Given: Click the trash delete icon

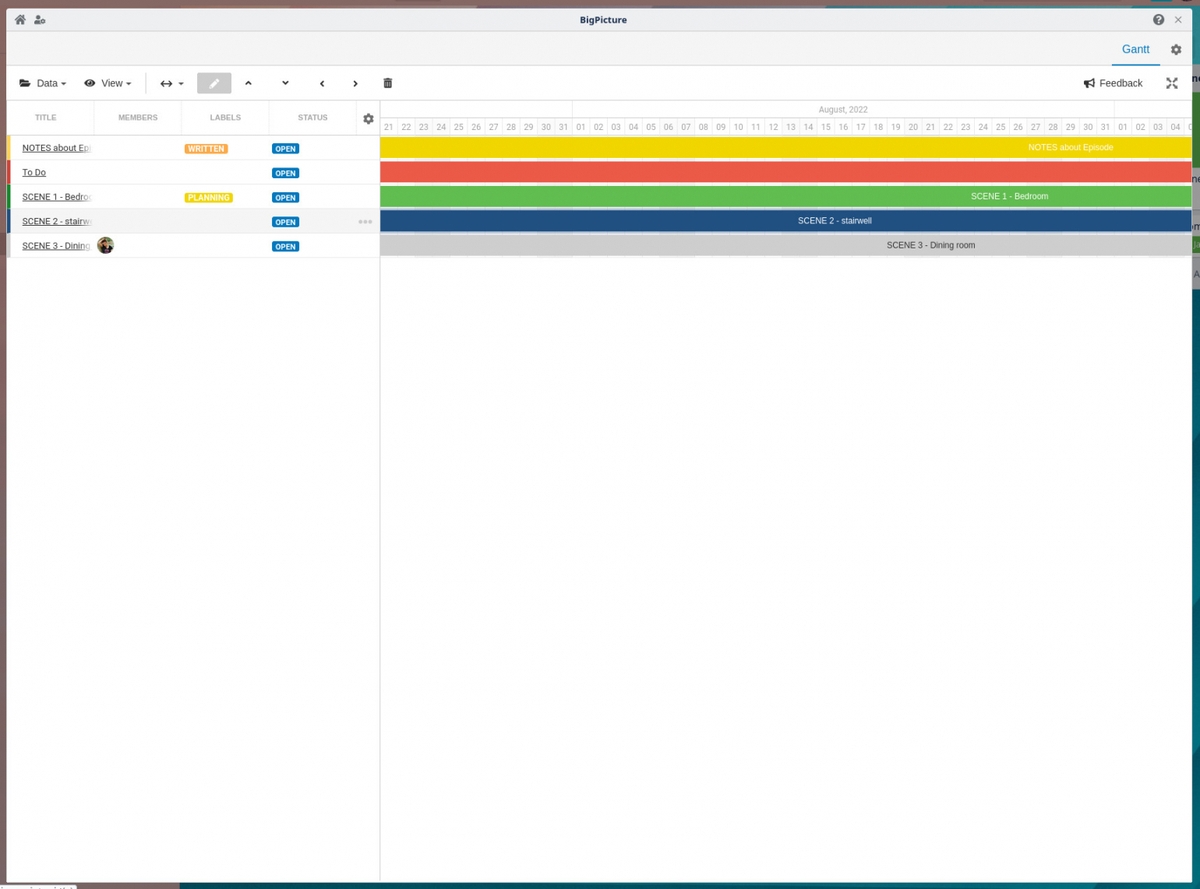Looking at the screenshot, I should pyautogui.click(x=388, y=83).
